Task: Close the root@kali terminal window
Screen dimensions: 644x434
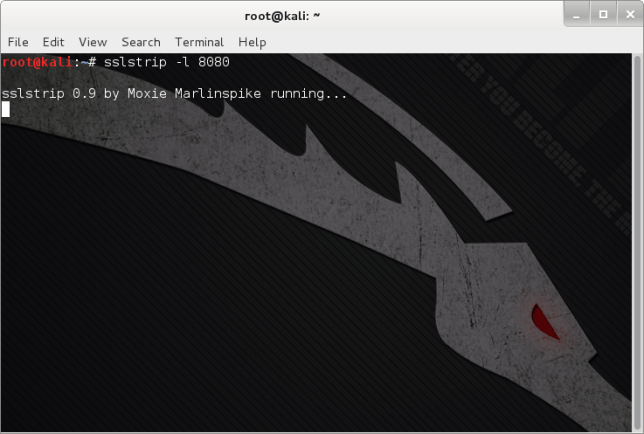Action: click(630, 14)
